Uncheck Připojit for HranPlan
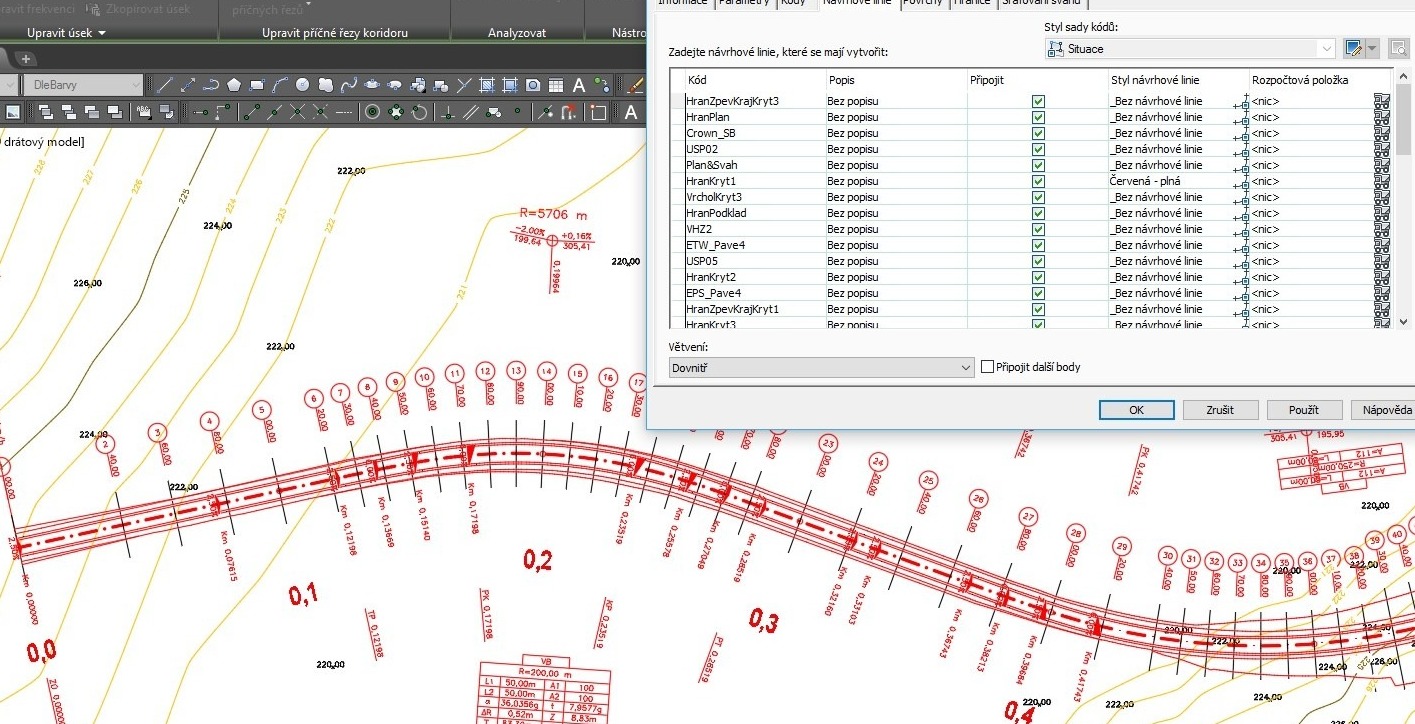This screenshot has width=1415, height=724. pyautogui.click(x=1038, y=117)
